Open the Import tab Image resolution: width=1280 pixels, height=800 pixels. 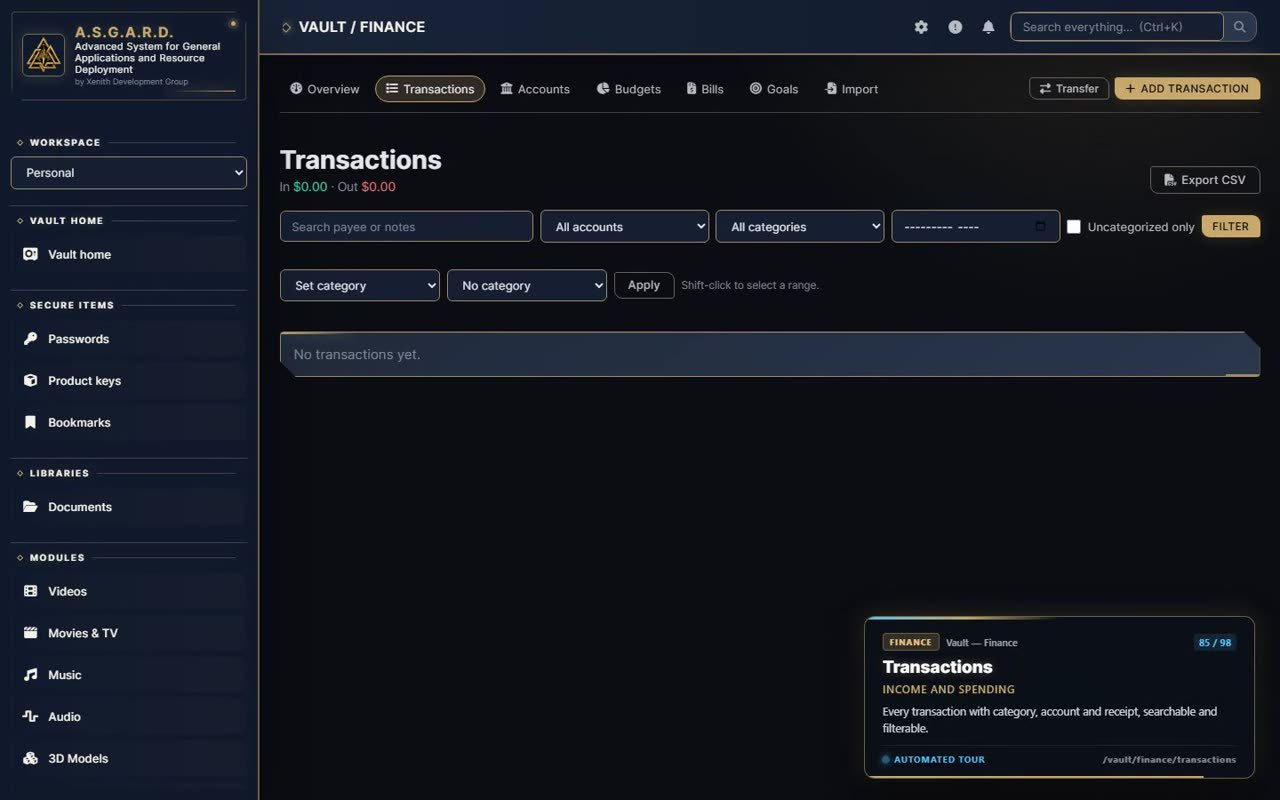(x=851, y=89)
